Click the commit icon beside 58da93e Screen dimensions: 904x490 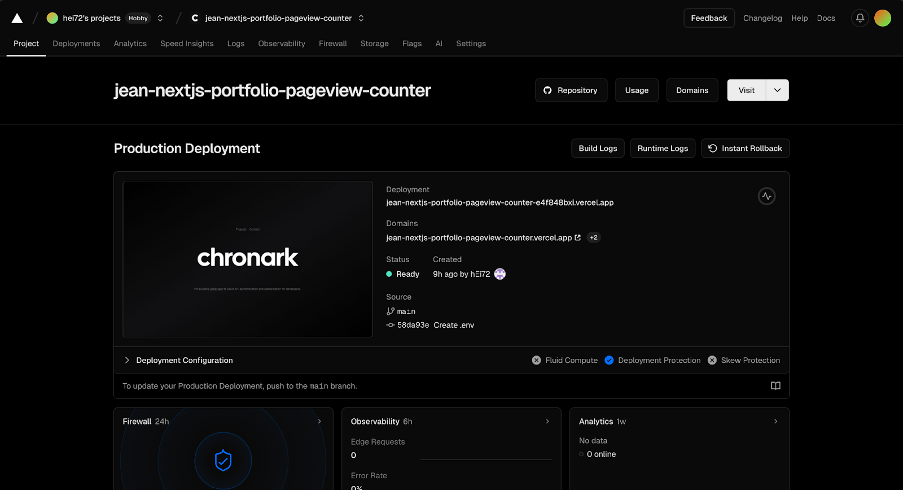[390, 325]
